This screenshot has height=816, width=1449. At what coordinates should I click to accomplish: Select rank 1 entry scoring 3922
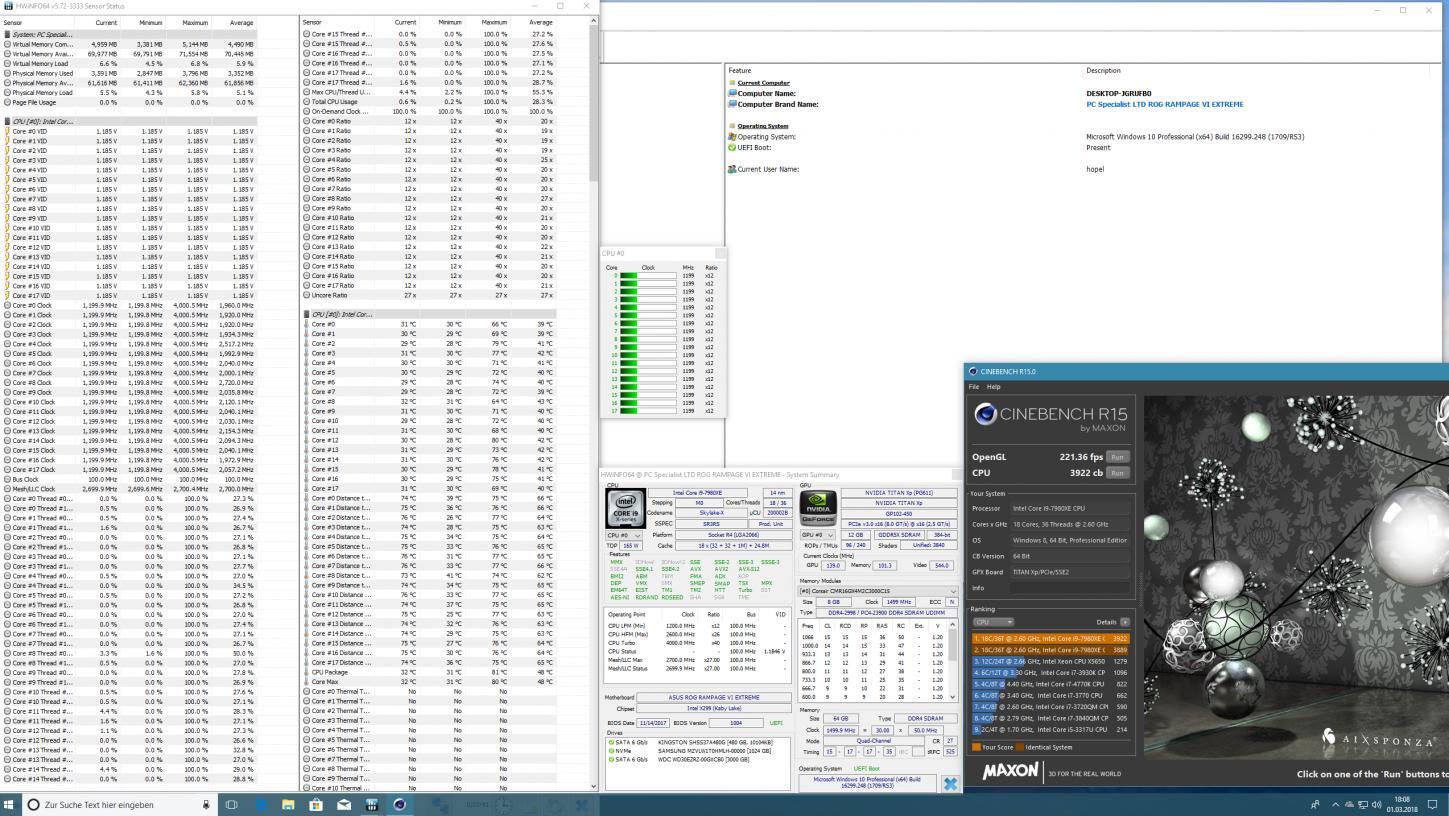1050,638
